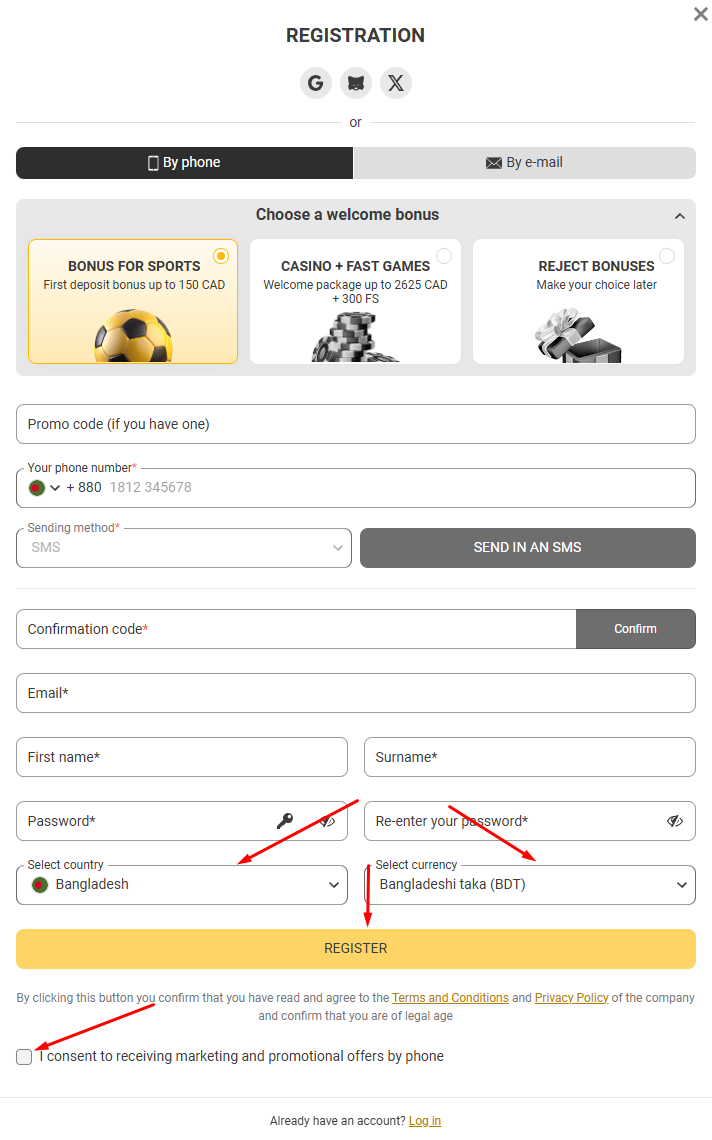Open the Terms and Conditions link

pyautogui.click(x=450, y=998)
